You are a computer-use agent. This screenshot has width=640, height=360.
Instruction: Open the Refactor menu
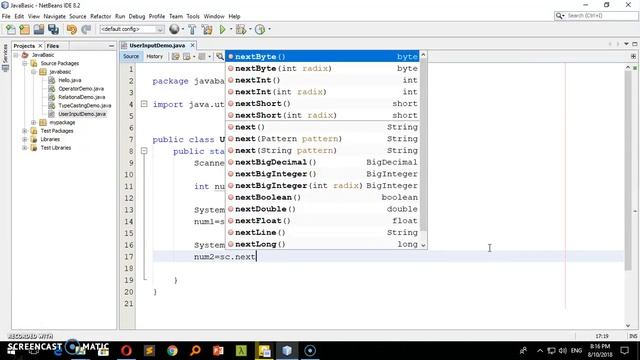[100, 16]
